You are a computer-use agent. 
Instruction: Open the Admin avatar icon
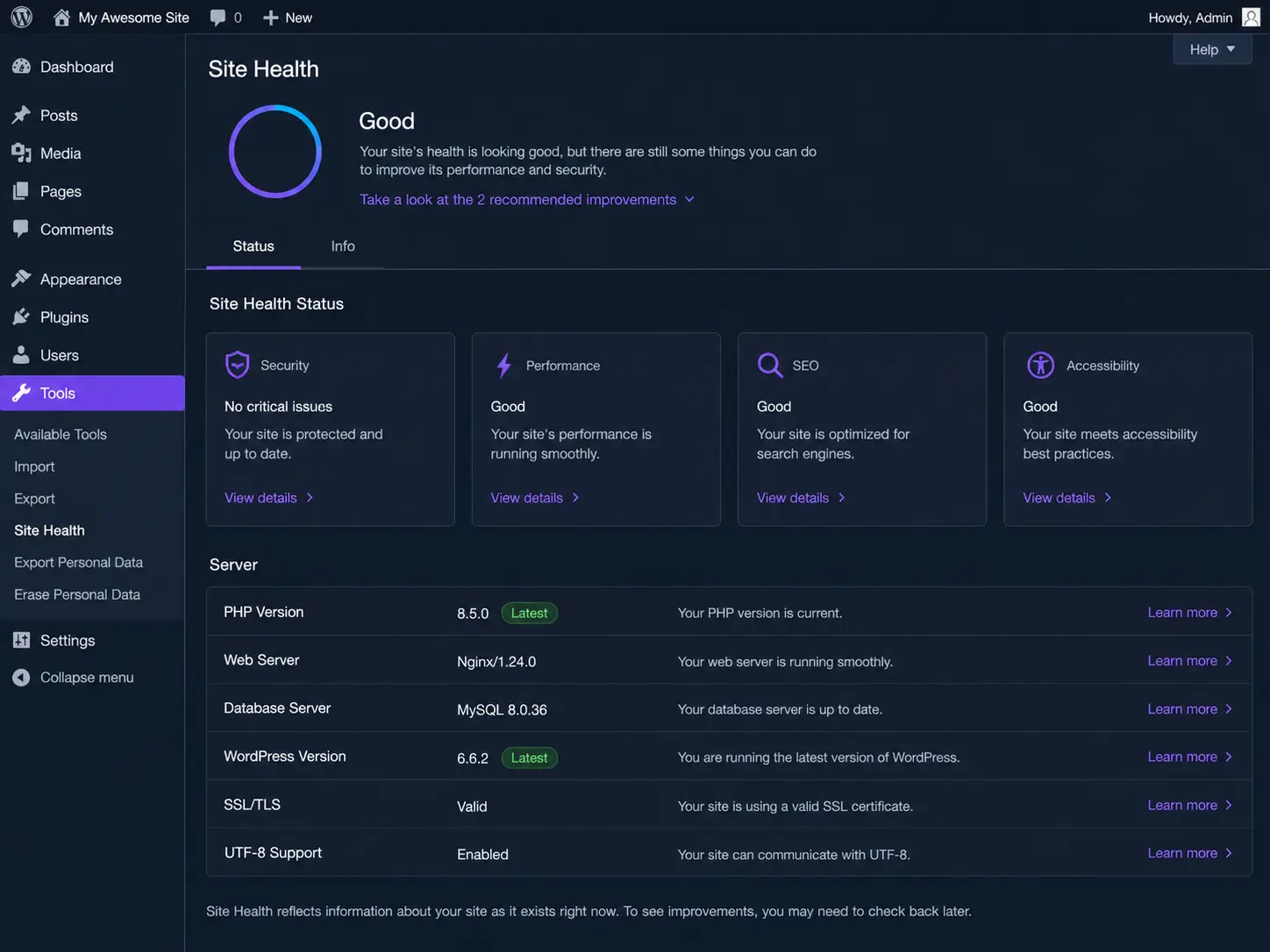click(1251, 18)
